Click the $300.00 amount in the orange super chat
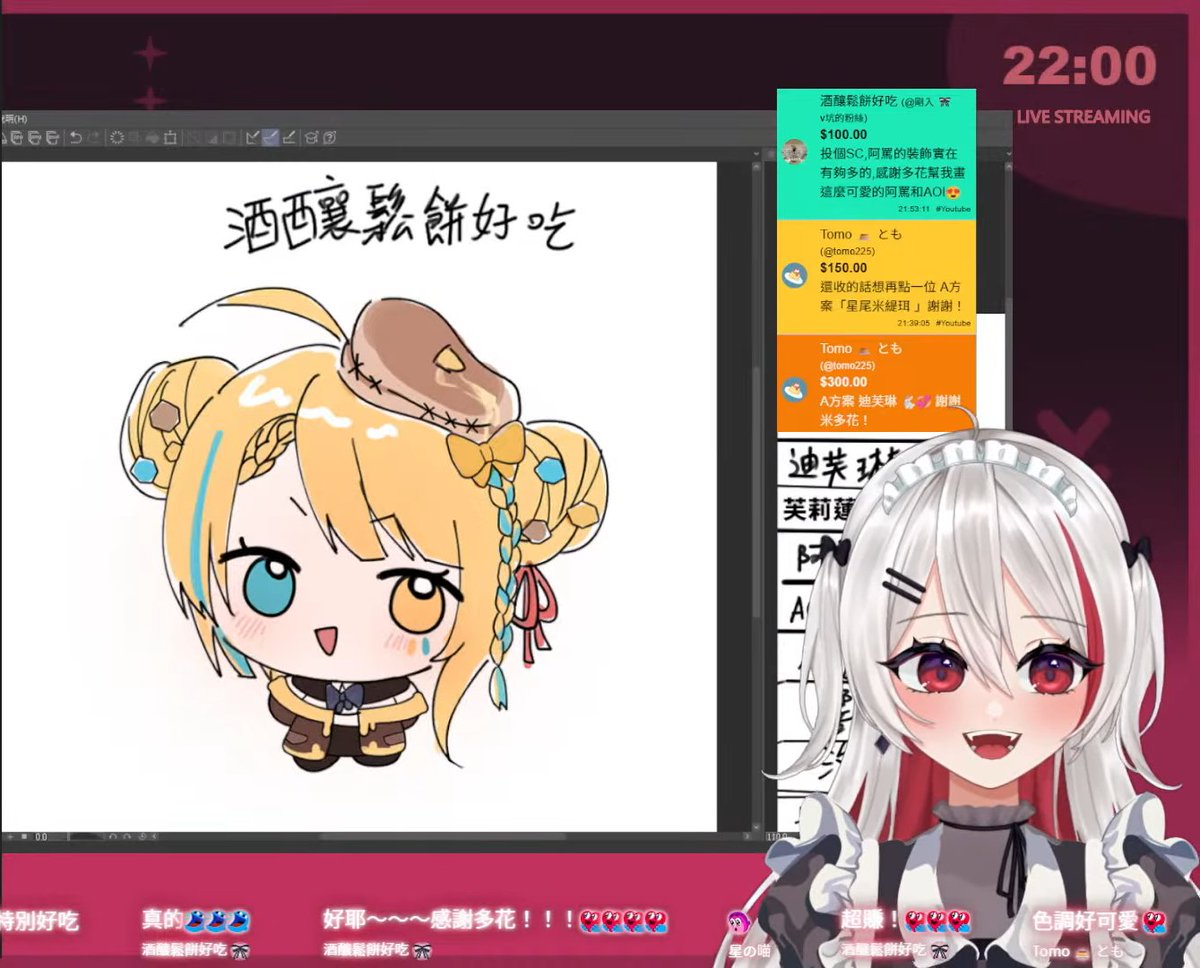The height and width of the screenshot is (968, 1200). pyautogui.click(x=843, y=382)
